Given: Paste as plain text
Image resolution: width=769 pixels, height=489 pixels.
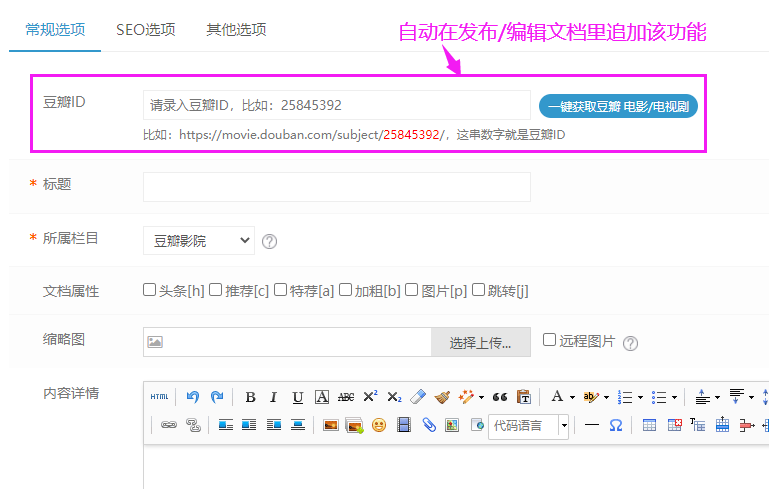Looking at the screenshot, I should pyautogui.click(x=524, y=397).
